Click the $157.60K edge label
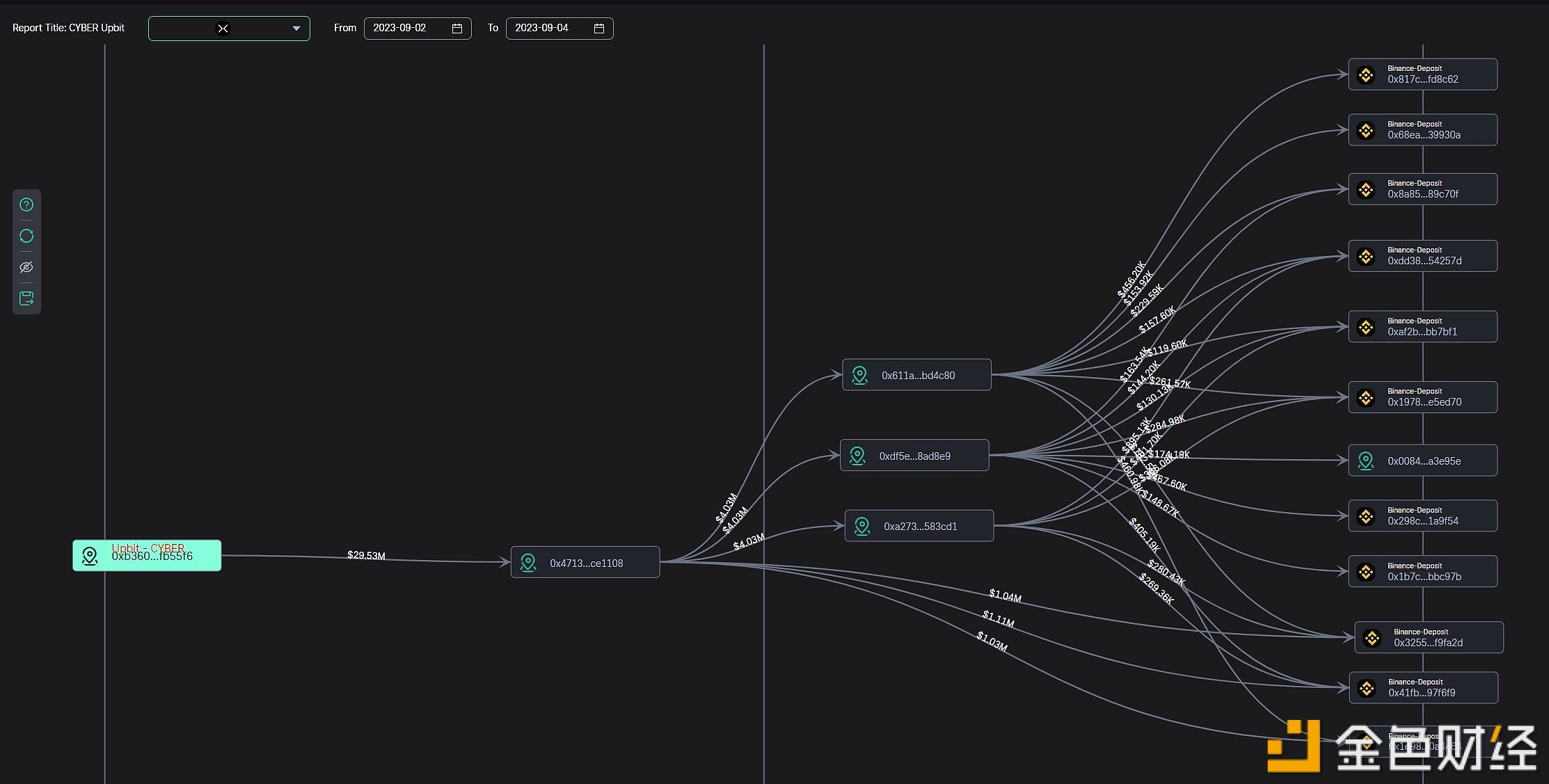Image resolution: width=1549 pixels, height=784 pixels. [1157, 319]
